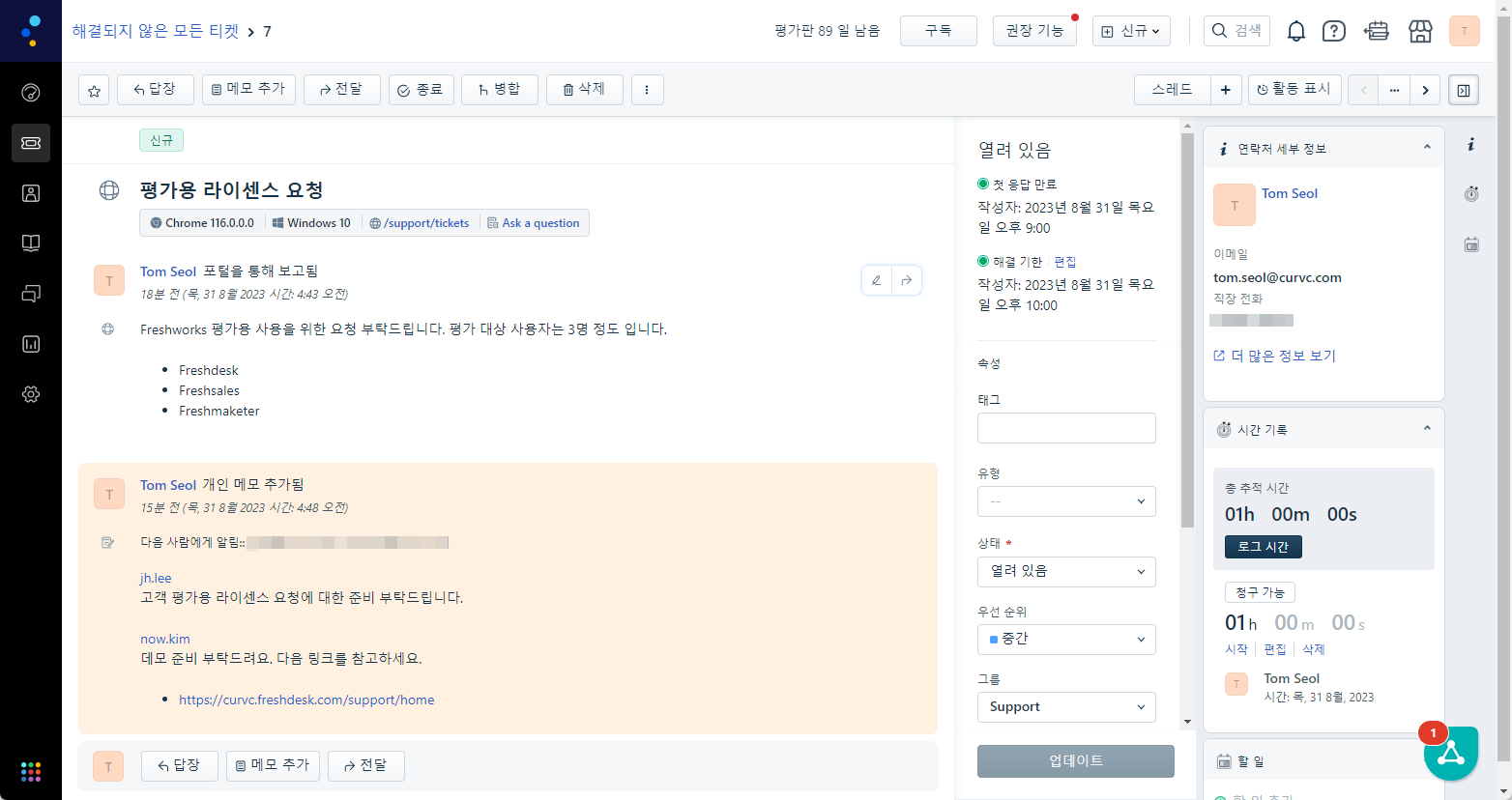This screenshot has width=1512, height=800.
Task: Open Tom Seol contact name link
Action: (1290, 193)
